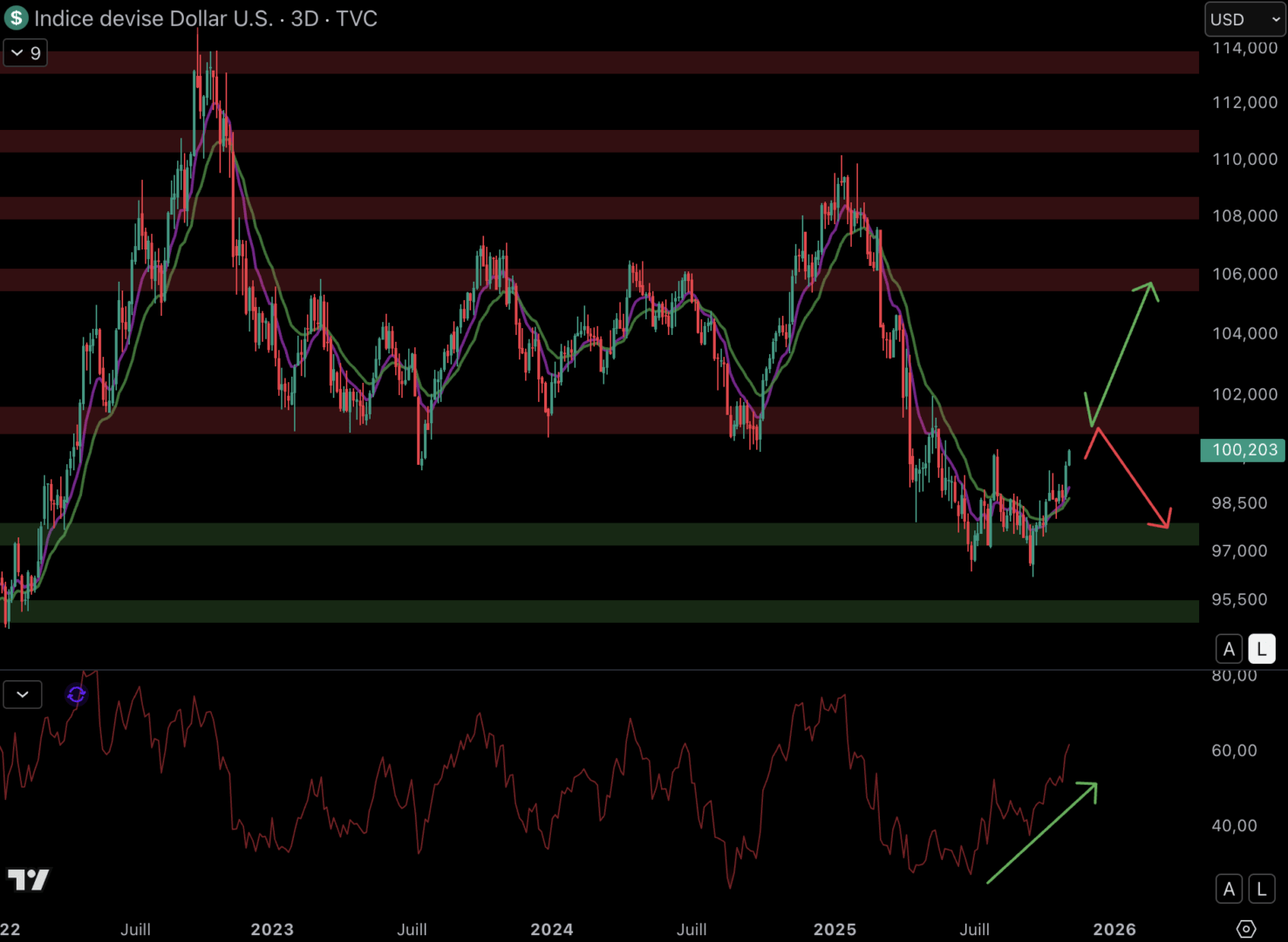
Task: Expand the collapsed indicator legend showing 9
Action: click(x=25, y=53)
